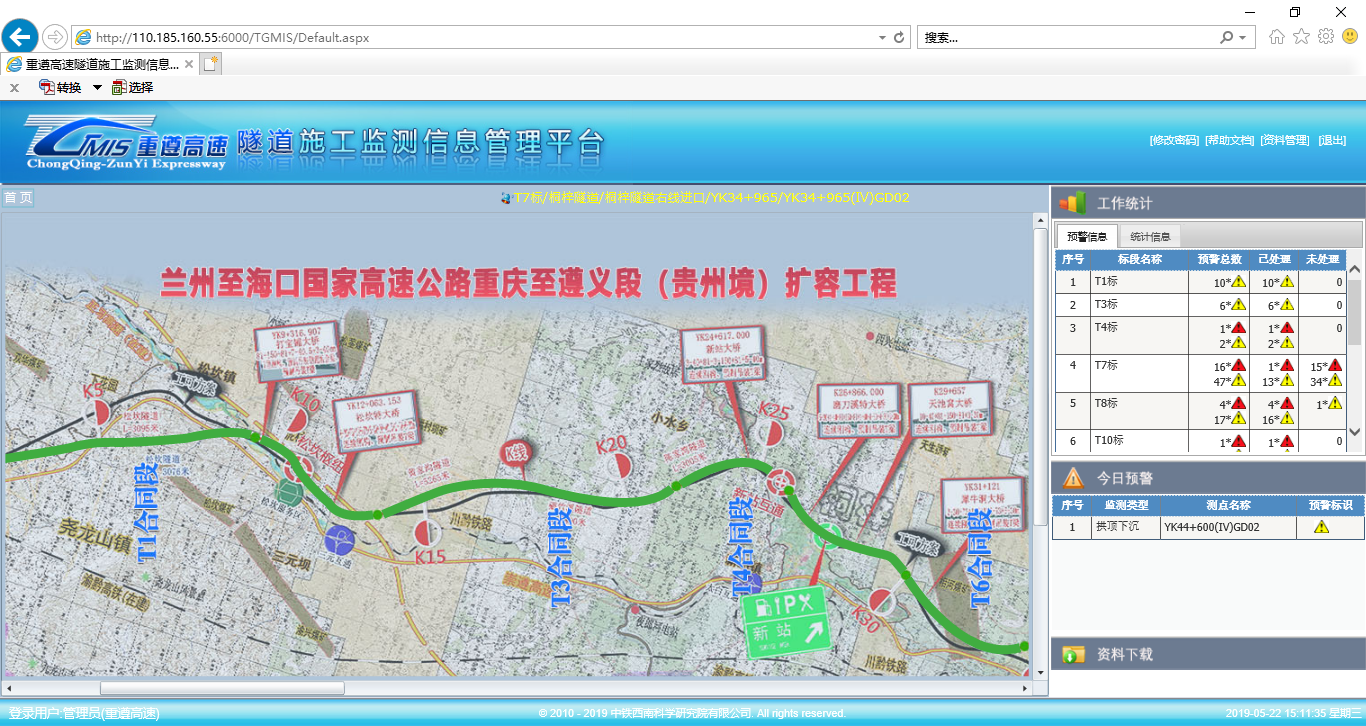Click the 修改密码 link
Image resolution: width=1366 pixels, height=726 pixels.
[x=1174, y=141]
